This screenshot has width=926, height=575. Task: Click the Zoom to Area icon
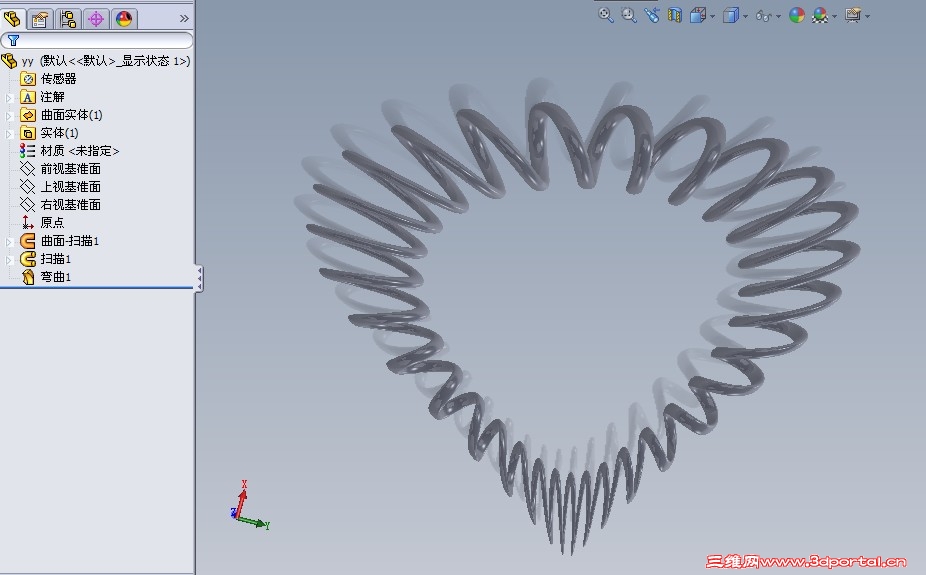(628, 15)
